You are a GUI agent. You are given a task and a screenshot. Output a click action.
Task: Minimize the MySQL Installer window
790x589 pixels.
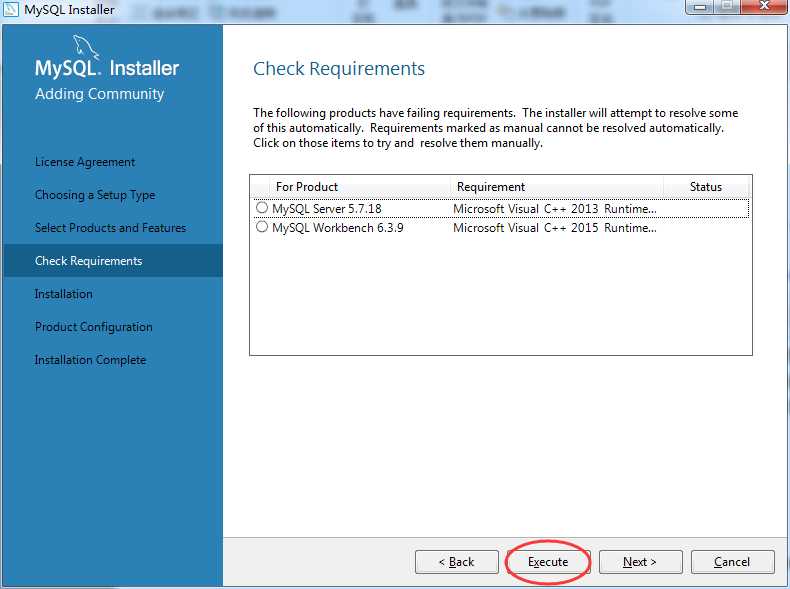click(700, 7)
